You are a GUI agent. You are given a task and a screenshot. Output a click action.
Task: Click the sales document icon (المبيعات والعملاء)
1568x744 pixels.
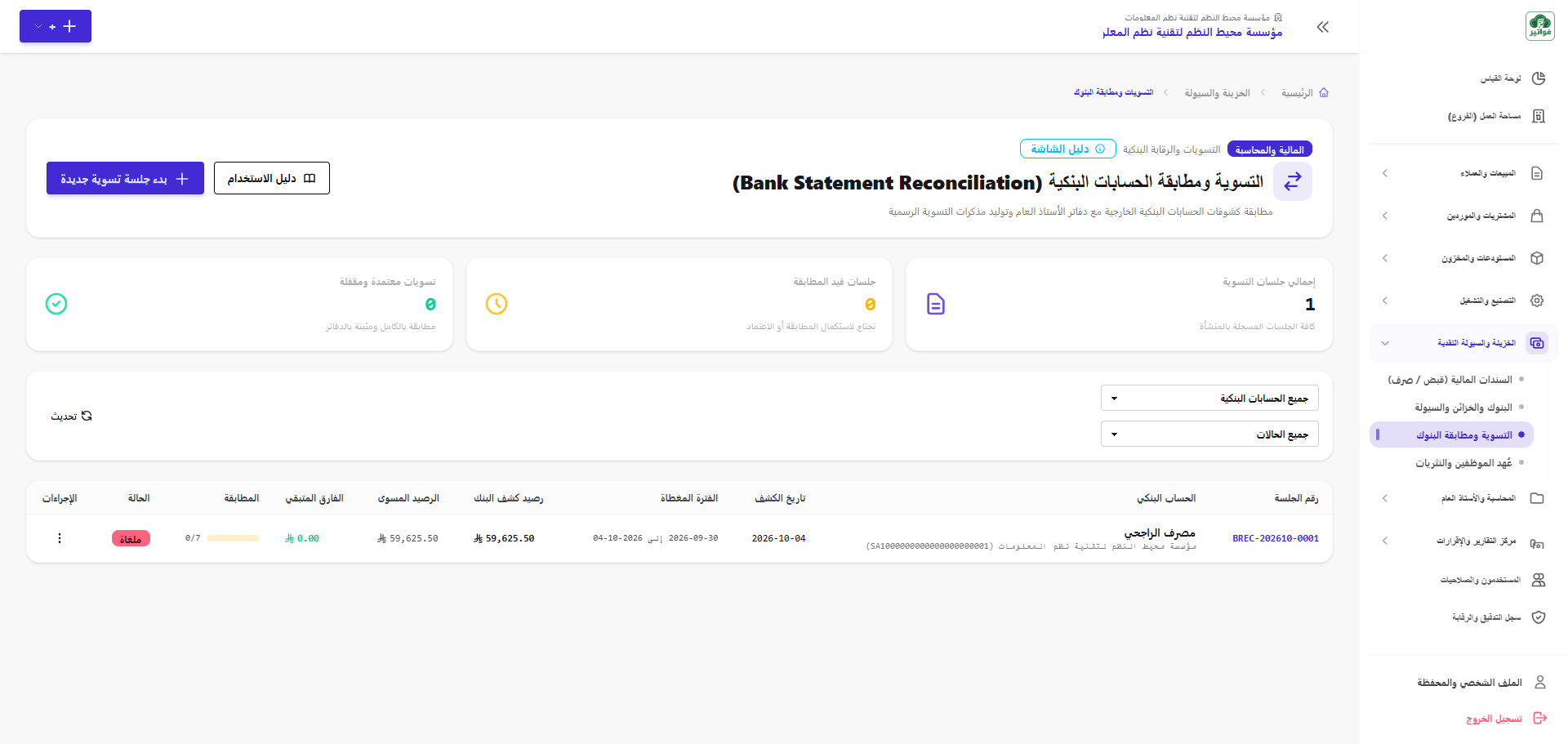[x=1537, y=173]
